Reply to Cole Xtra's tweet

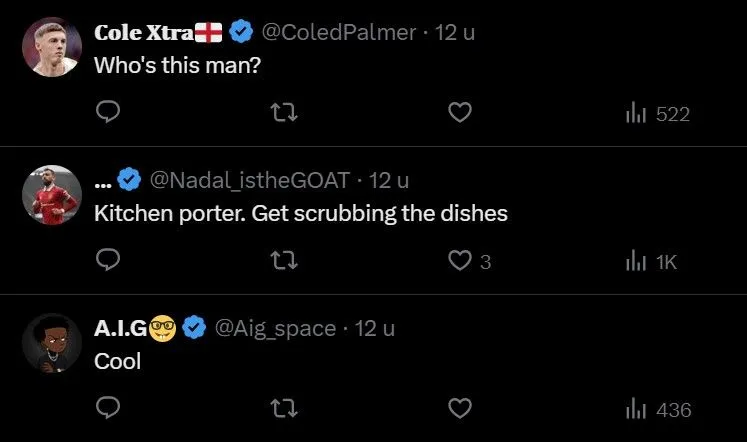click(108, 113)
